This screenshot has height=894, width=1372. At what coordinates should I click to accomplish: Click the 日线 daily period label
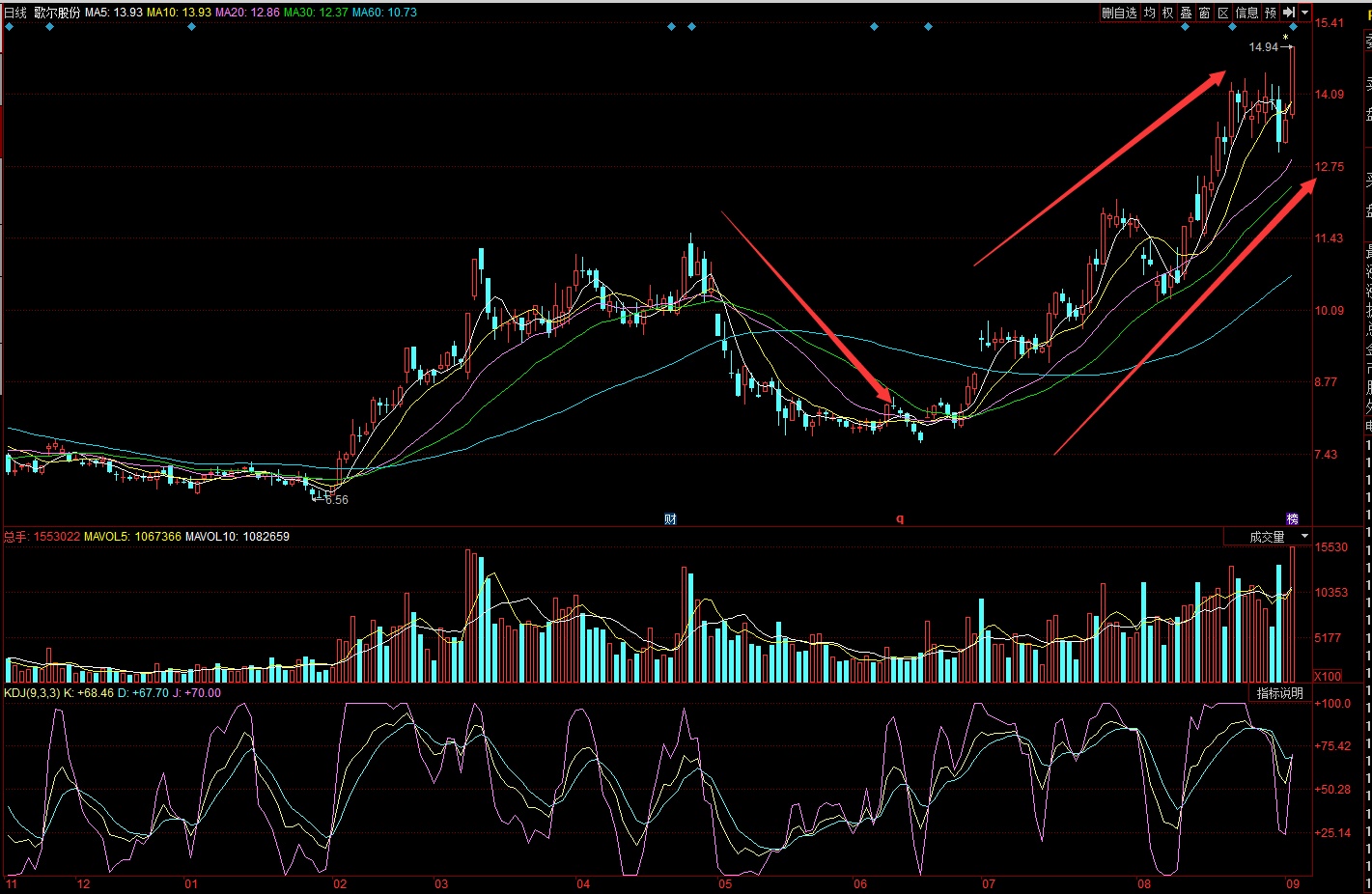pyautogui.click(x=15, y=13)
